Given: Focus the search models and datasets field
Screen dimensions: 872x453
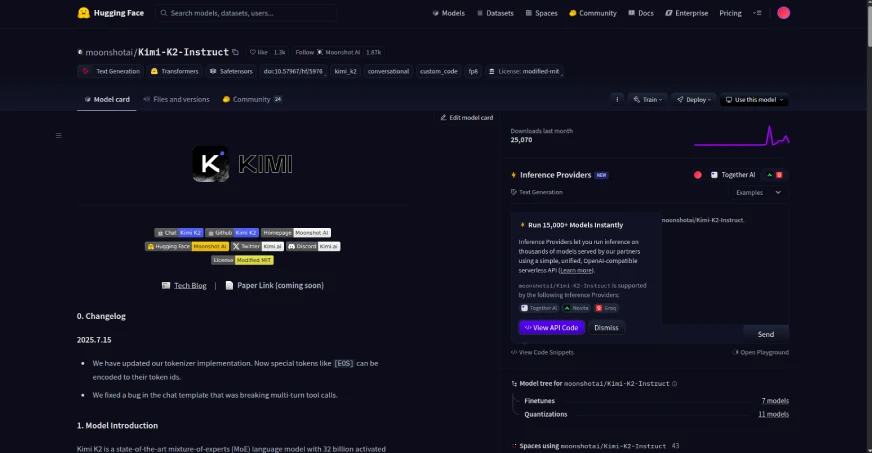Looking at the screenshot, I should [246, 13].
